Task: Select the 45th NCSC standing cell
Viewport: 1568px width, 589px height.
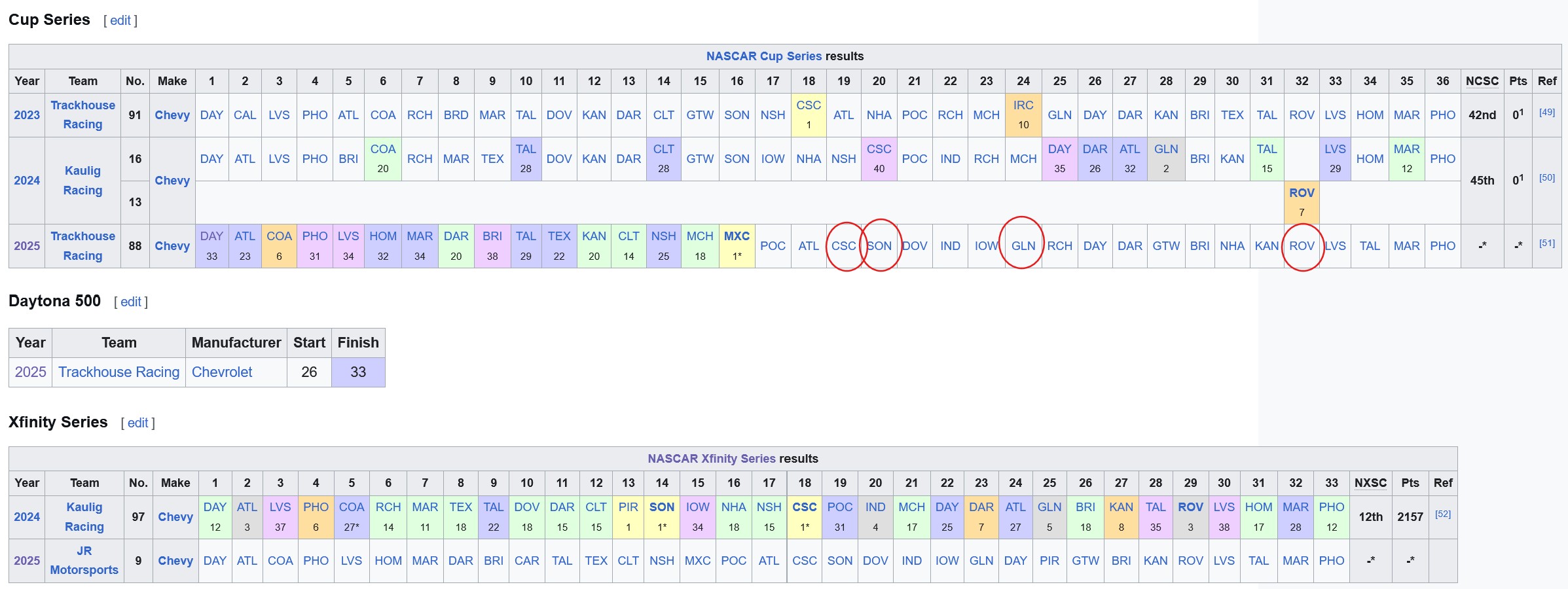Action: [x=1482, y=181]
